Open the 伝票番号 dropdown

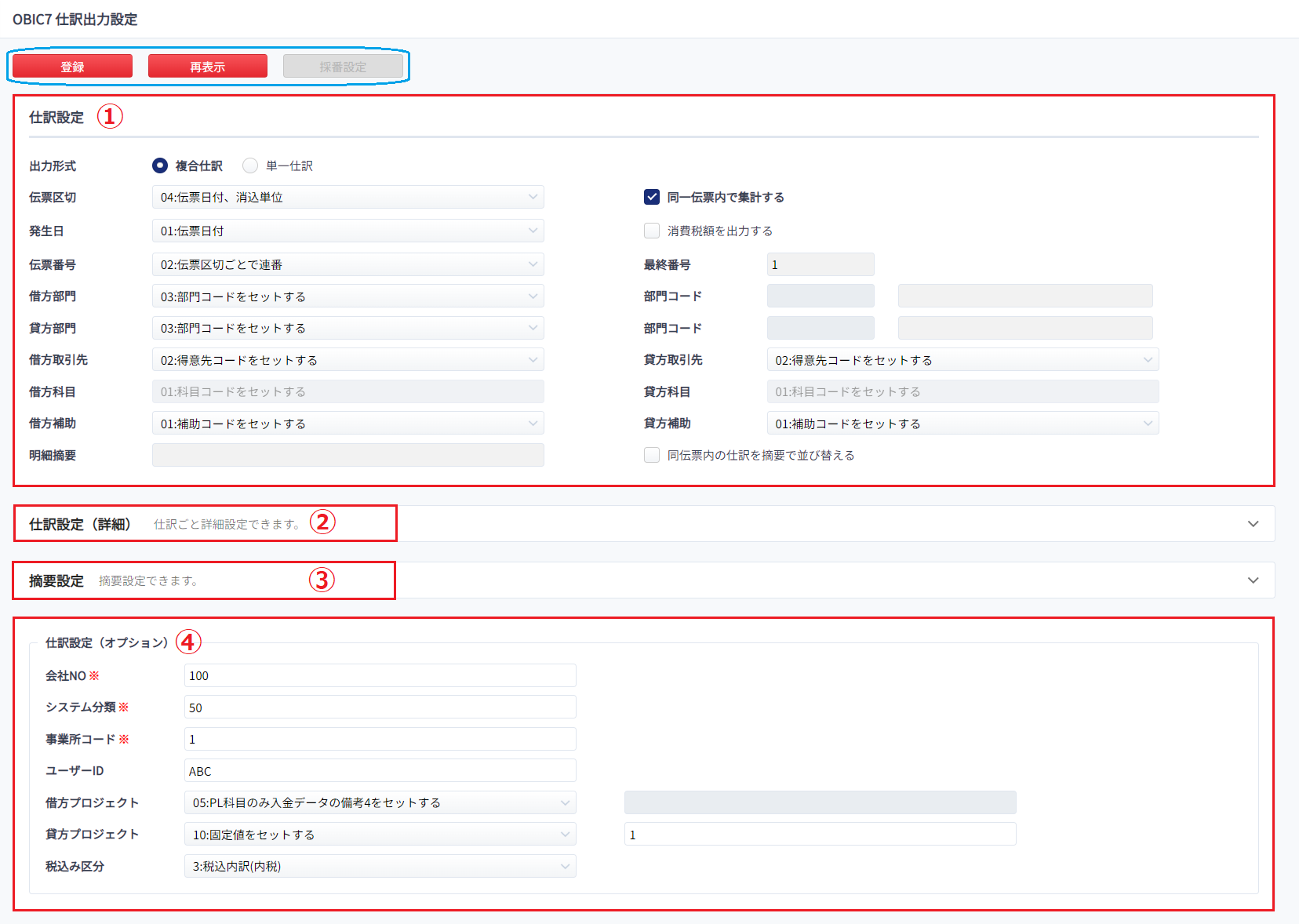click(x=347, y=264)
